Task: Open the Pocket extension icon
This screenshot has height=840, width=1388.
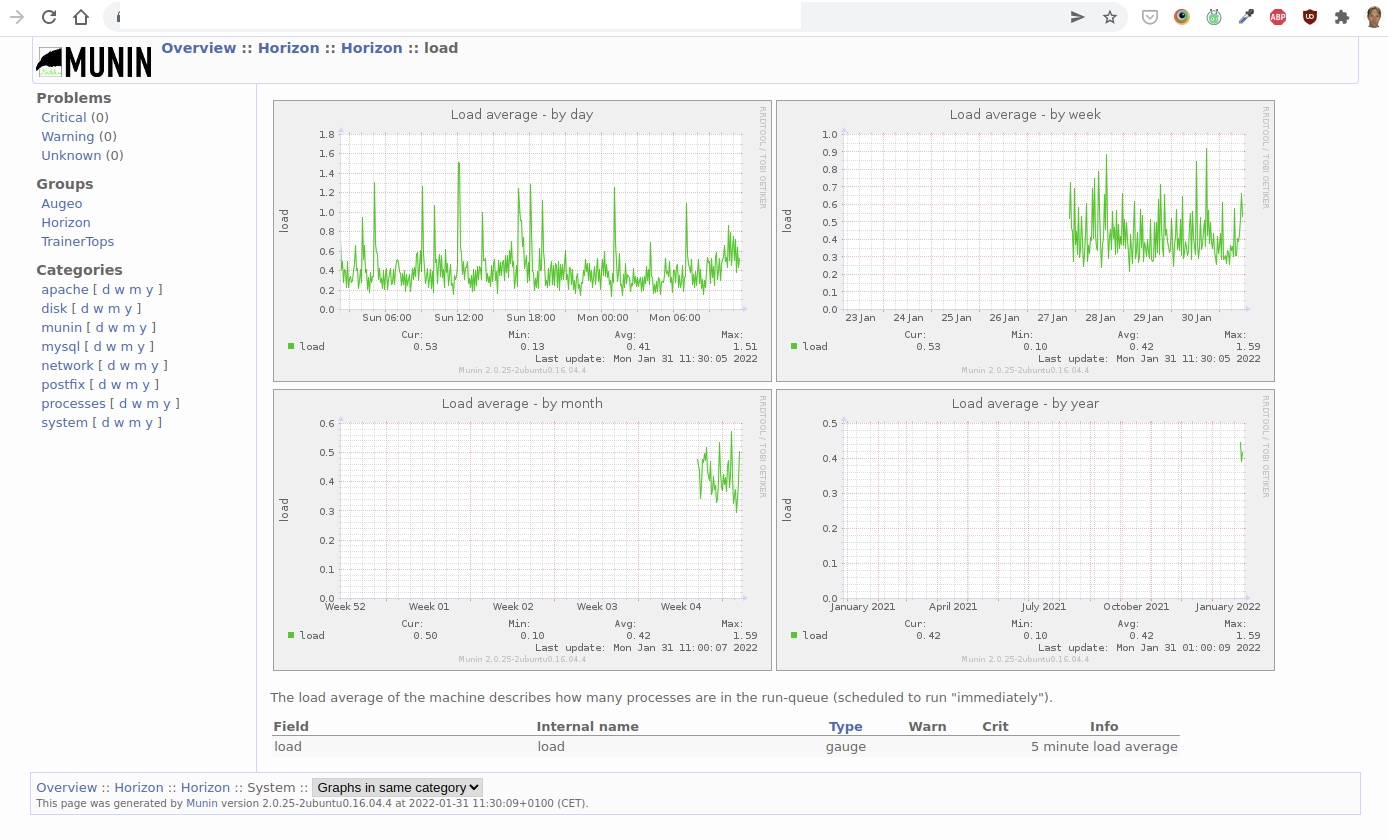Action: point(1150,17)
